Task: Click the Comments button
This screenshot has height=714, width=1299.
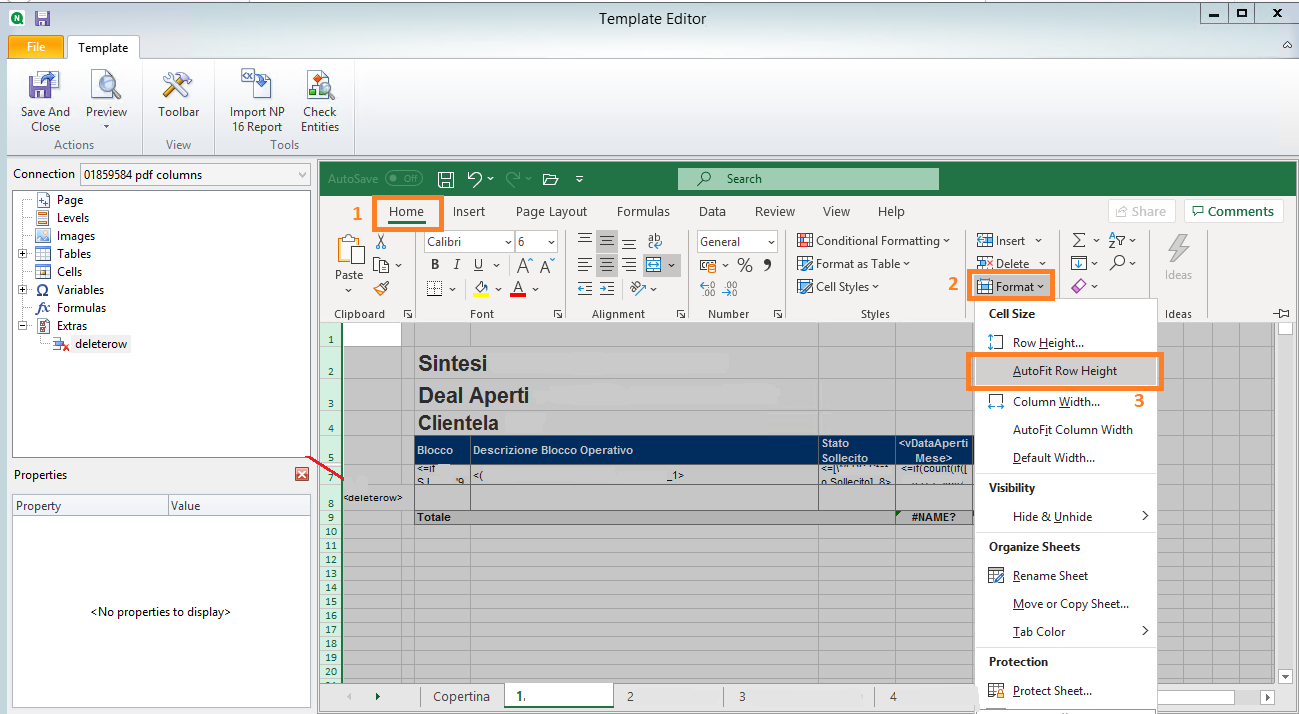Action: pyautogui.click(x=1233, y=211)
